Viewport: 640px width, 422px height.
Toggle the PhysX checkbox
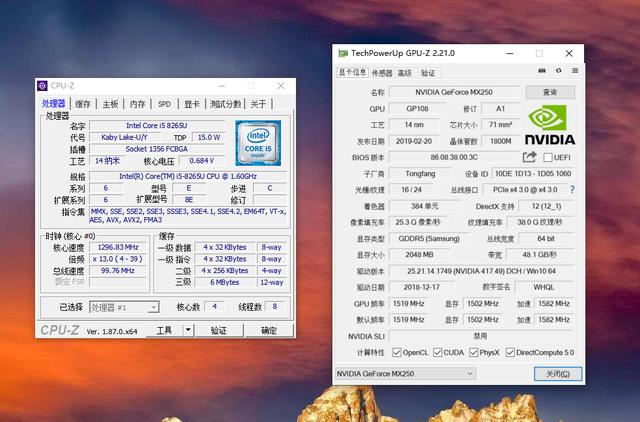click(x=473, y=353)
